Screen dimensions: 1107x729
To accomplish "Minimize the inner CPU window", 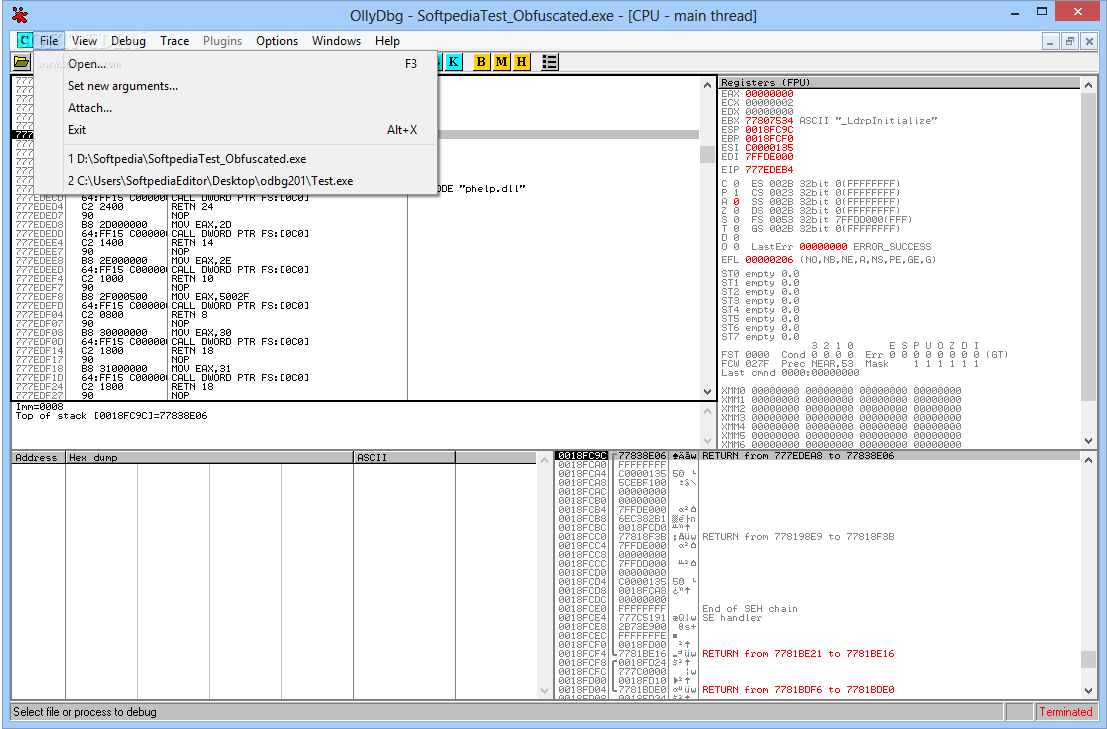I will point(1051,41).
